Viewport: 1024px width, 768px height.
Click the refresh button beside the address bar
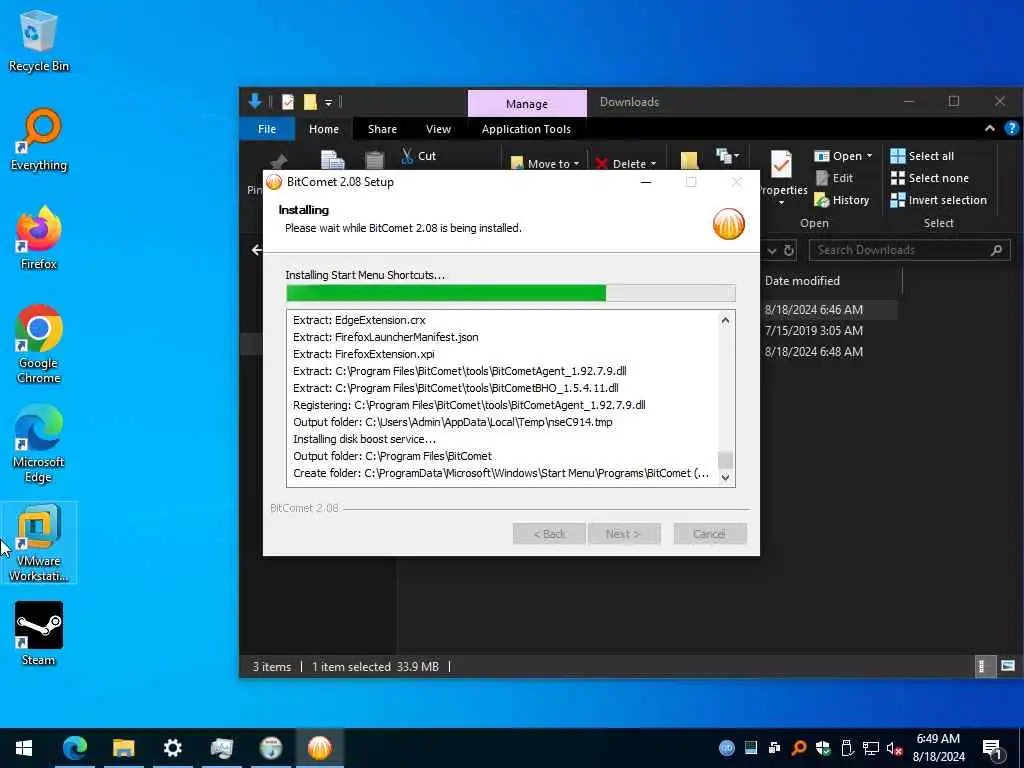[x=789, y=250]
